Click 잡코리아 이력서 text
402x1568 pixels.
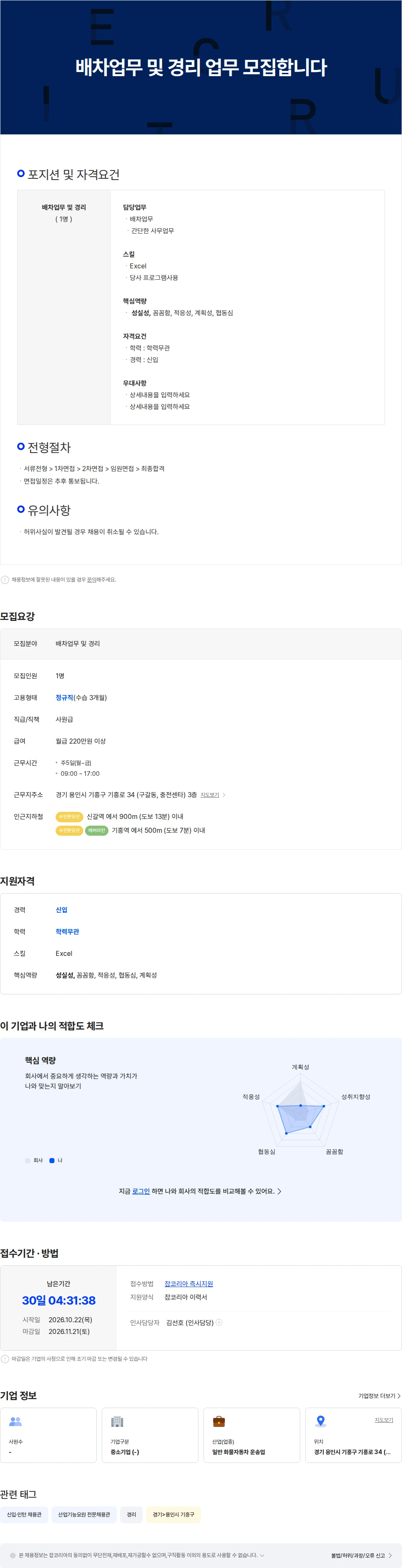click(x=186, y=1297)
